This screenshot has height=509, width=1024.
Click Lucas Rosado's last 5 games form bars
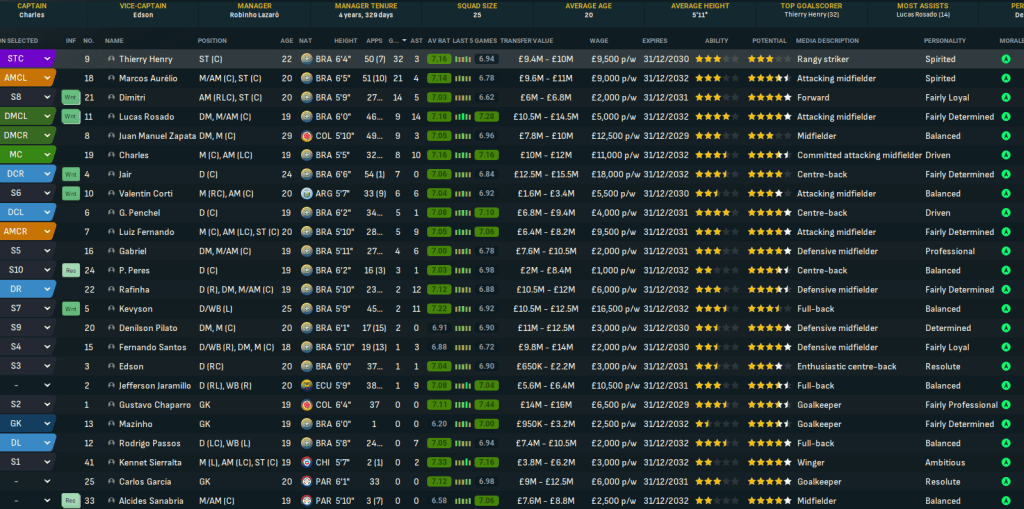tap(462, 117)
